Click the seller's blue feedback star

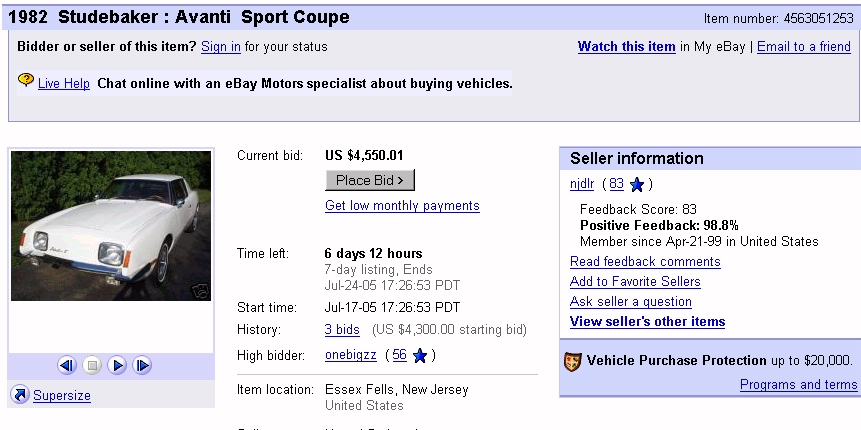pyautogui.click(x=637, y=184)
